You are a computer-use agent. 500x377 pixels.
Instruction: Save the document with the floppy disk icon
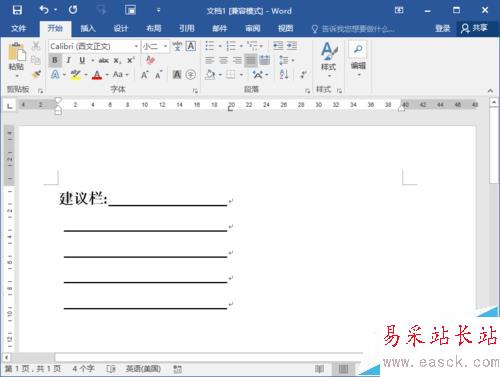point(17,10)
